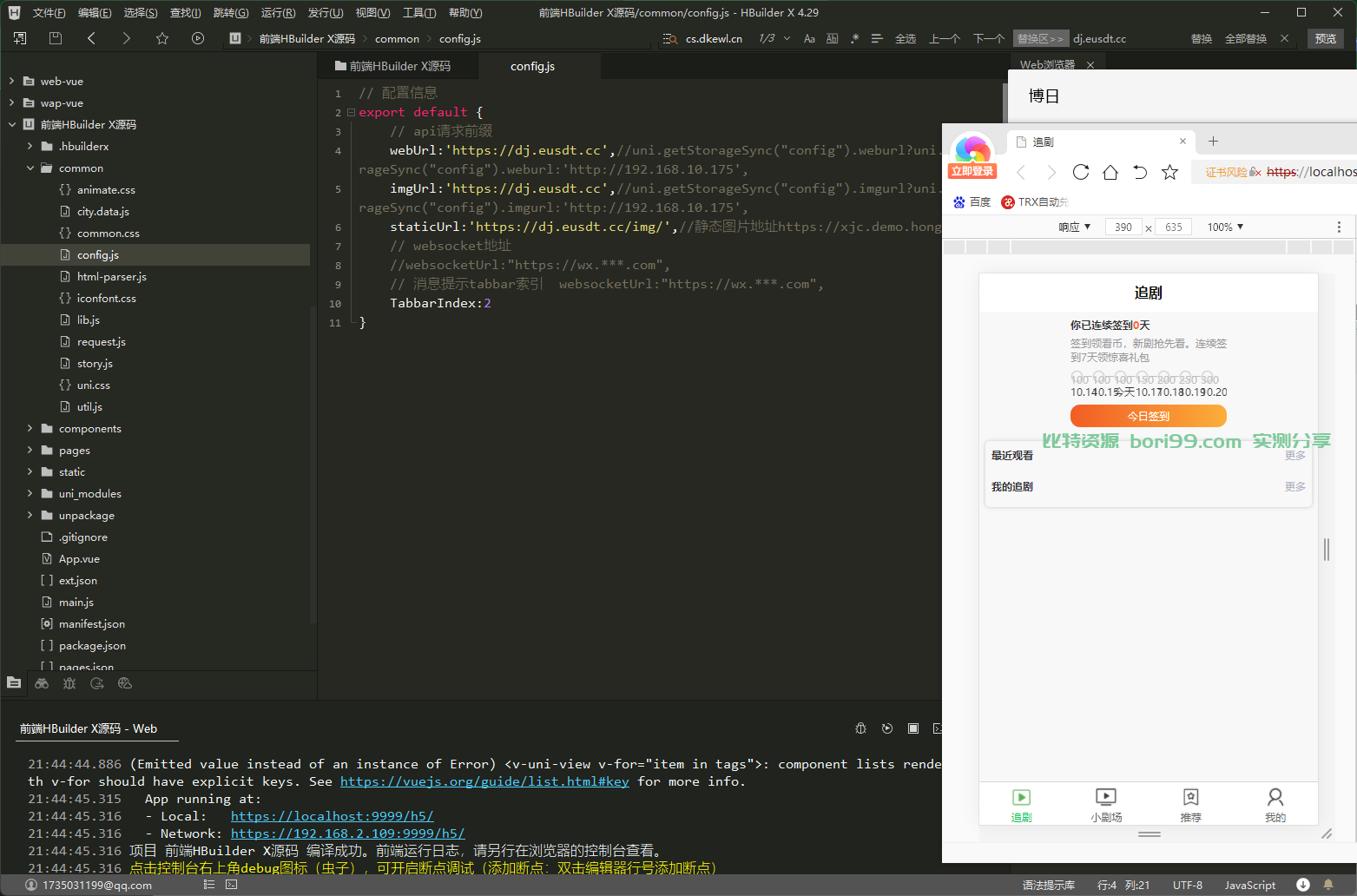Tap the 我的 profile icon in app preview
Screen dimensions: 1357x896
tap(1275, 796)
